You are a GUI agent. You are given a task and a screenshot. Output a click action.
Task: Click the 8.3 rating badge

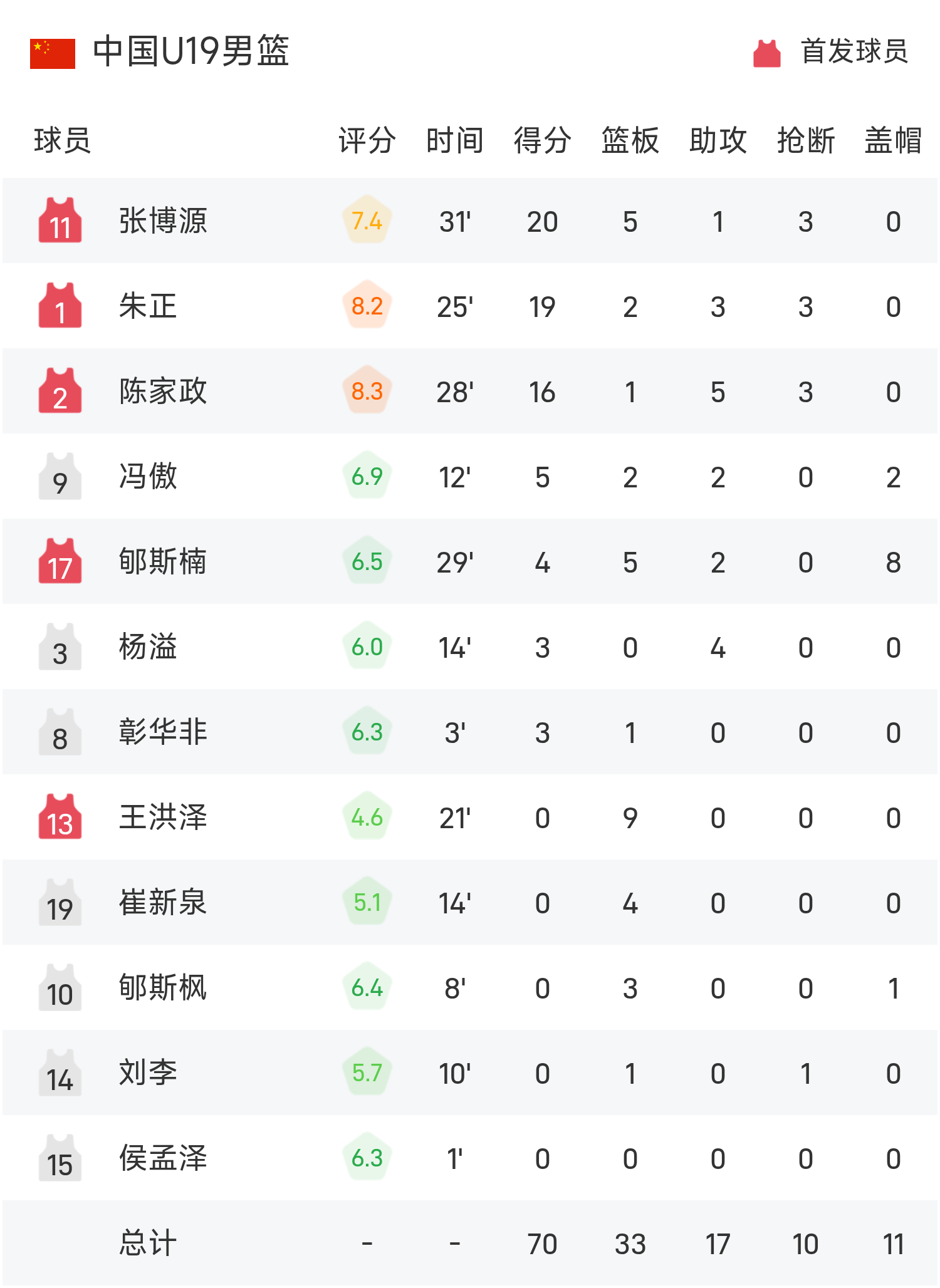click(x=367, y=391)
